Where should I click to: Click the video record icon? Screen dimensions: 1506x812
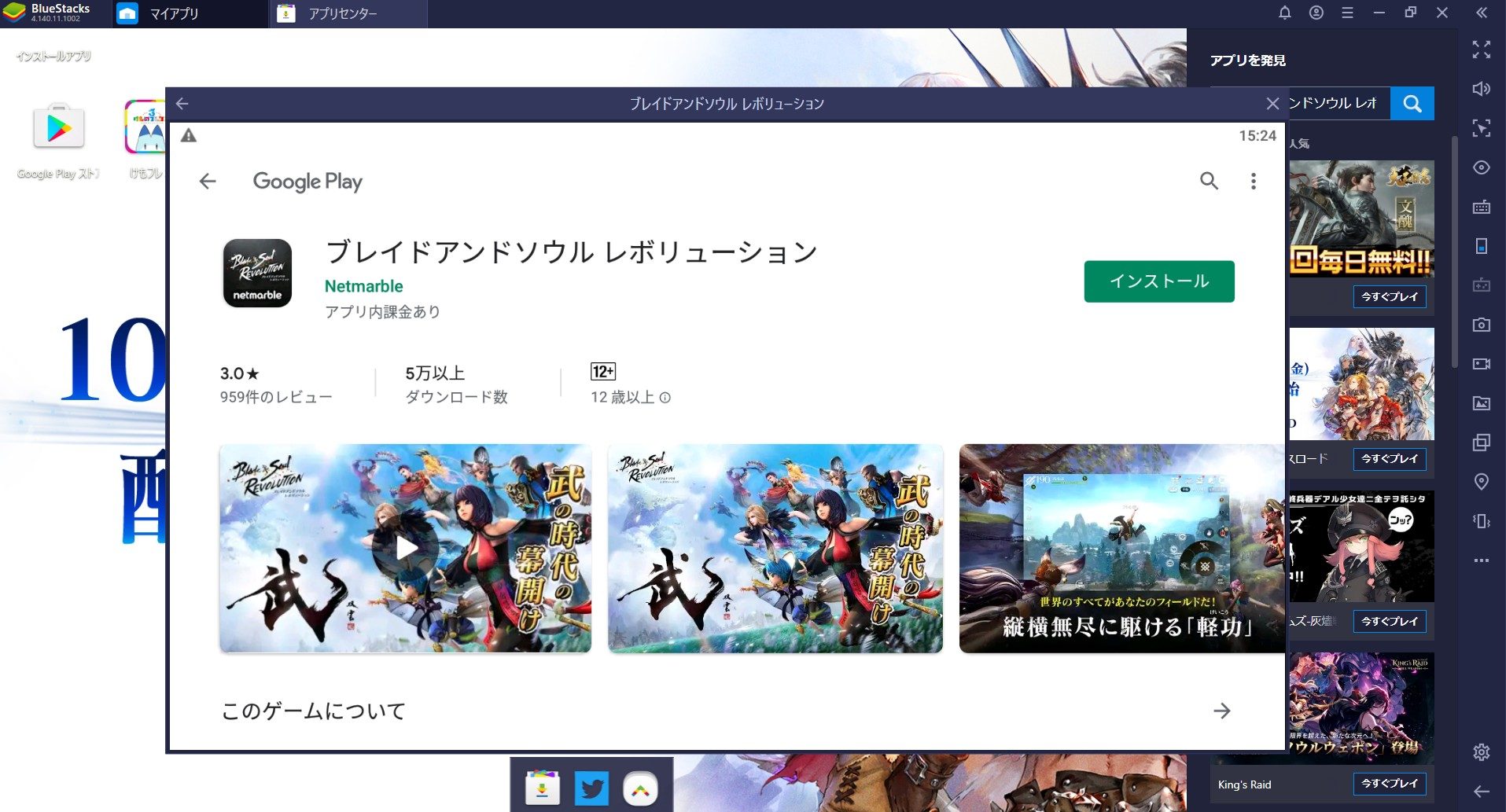click(x=1482, y=364)
